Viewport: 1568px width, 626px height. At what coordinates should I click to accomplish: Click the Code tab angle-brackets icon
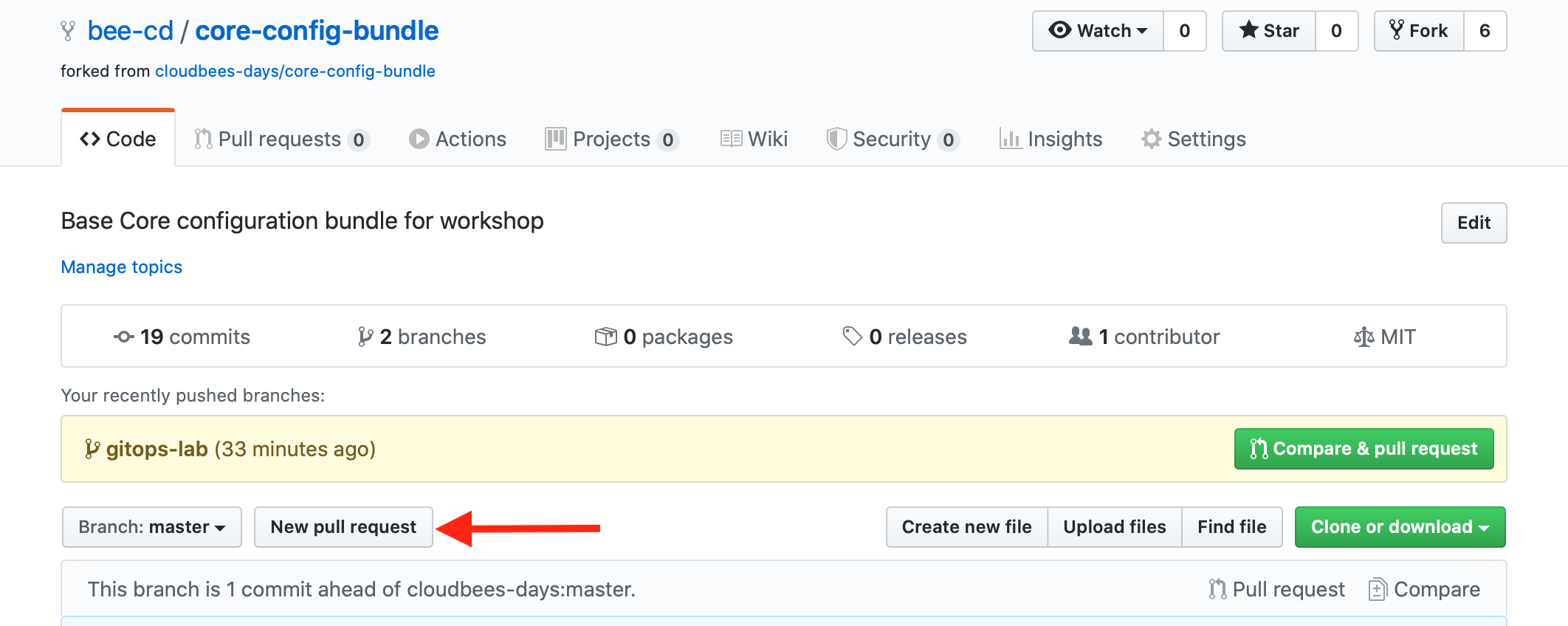click(90, 139)
